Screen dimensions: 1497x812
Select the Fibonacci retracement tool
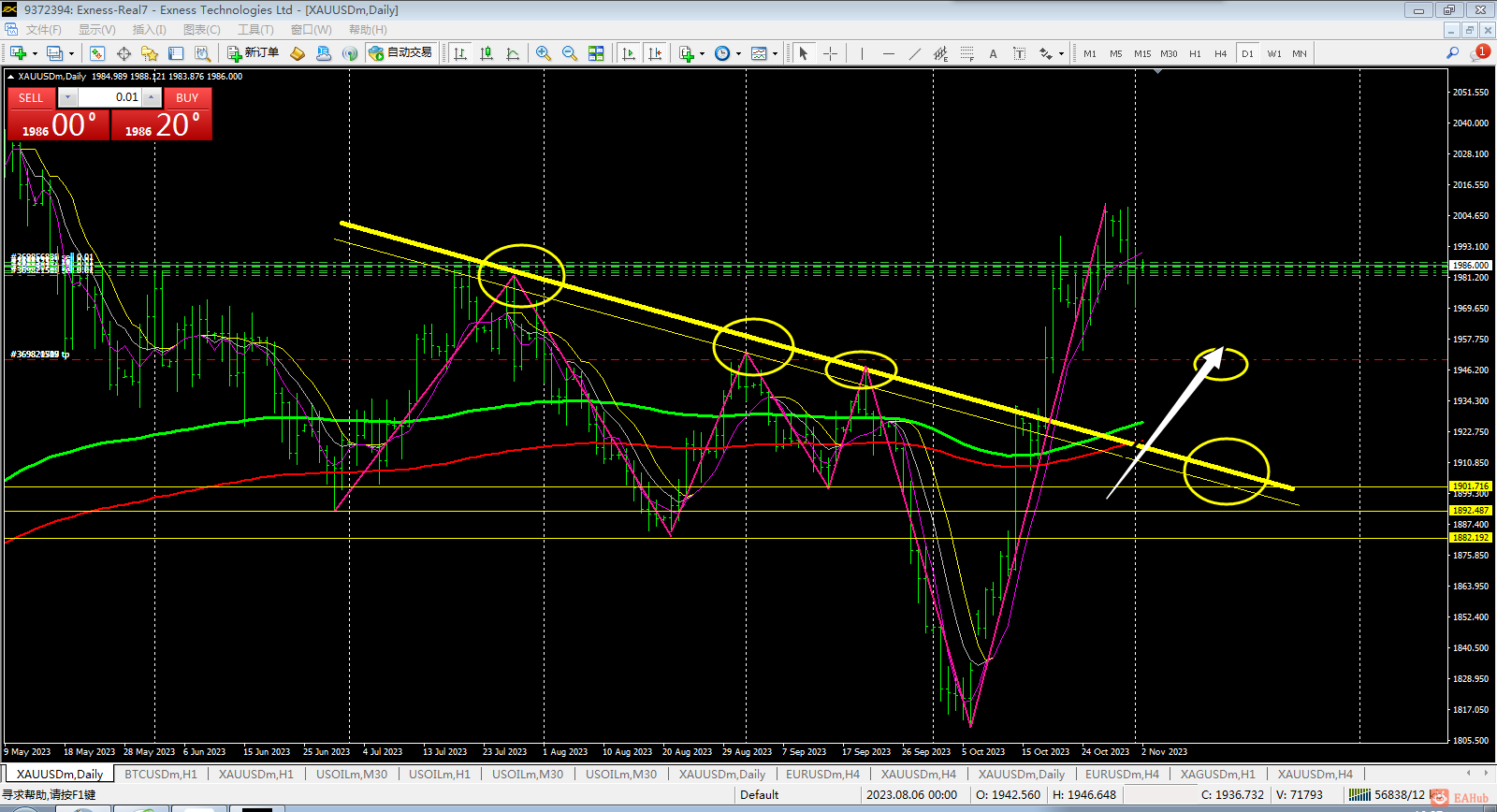coord(967,53)
